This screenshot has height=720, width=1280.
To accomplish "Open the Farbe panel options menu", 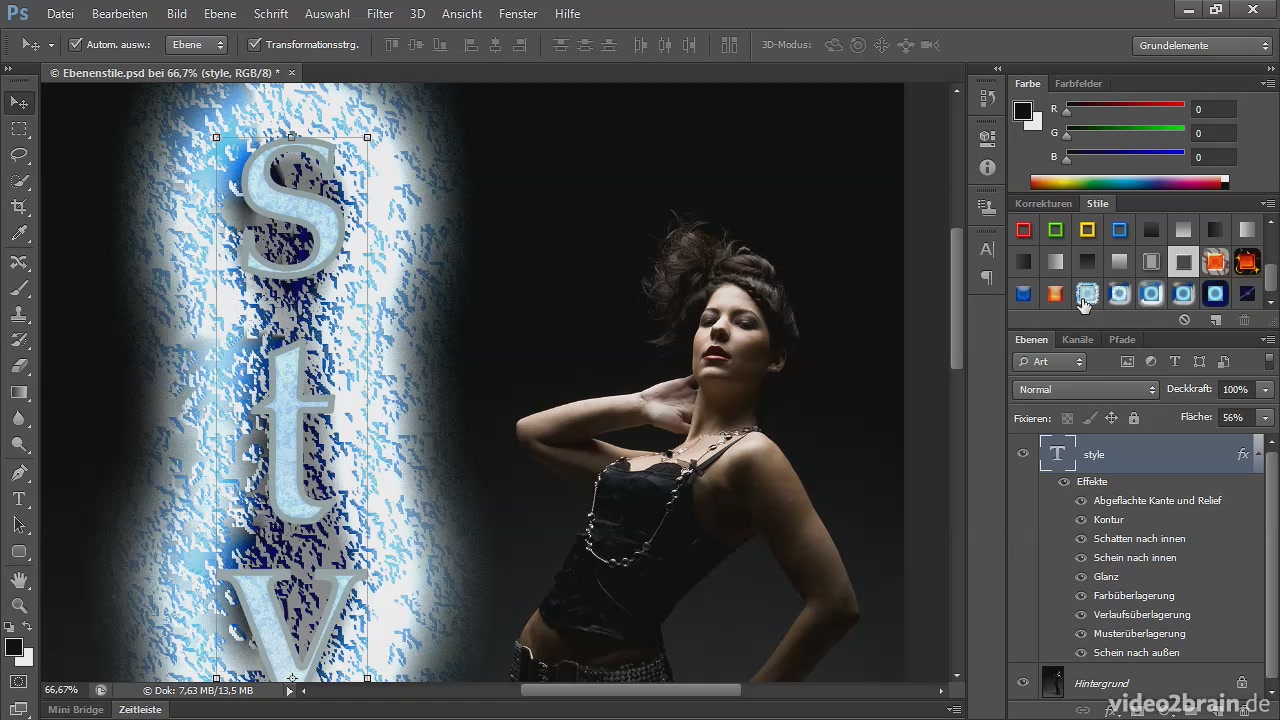I will [x=1268, y=84].
